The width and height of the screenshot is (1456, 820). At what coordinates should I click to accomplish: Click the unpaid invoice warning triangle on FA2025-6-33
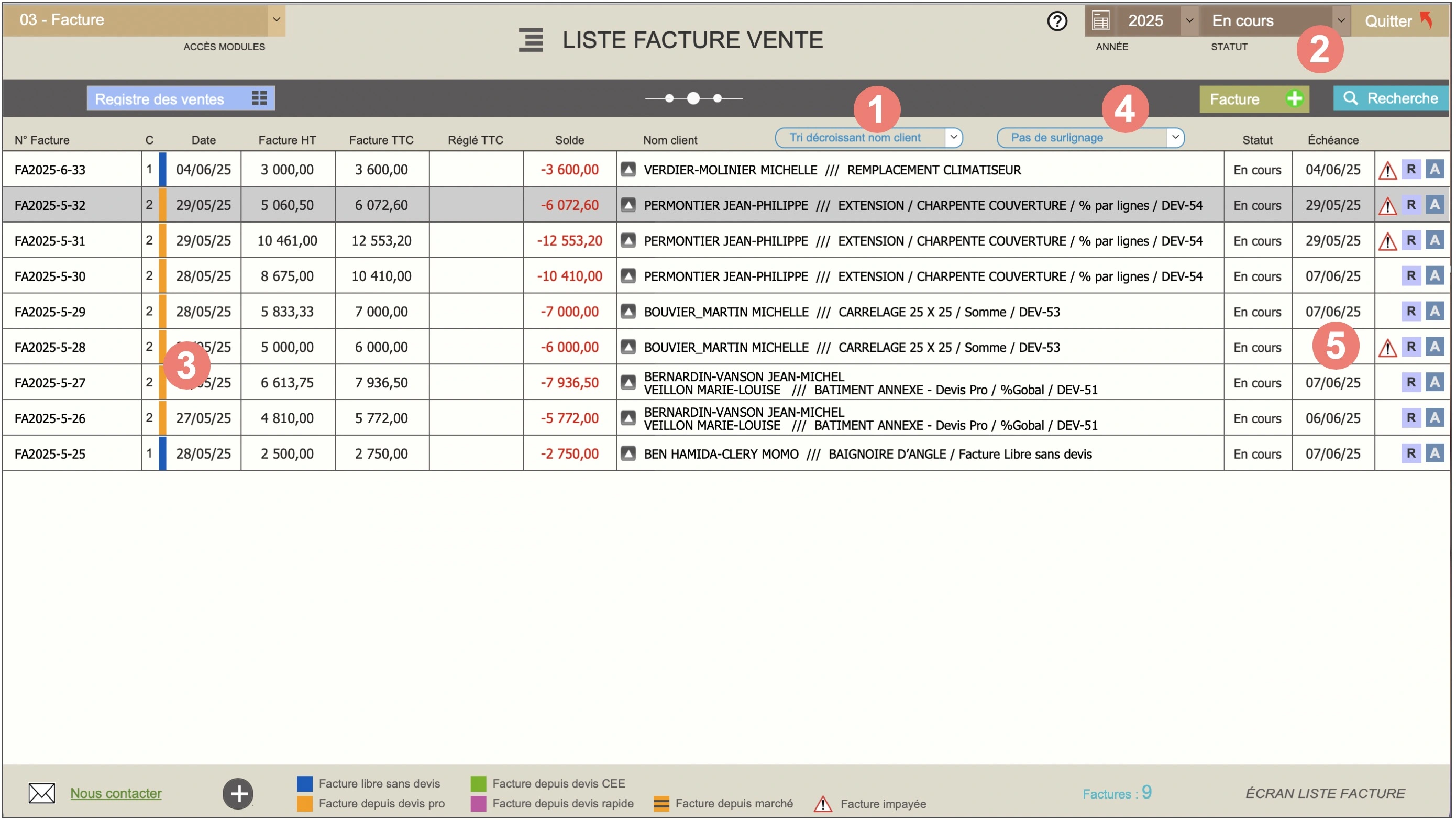(1388, 170)
